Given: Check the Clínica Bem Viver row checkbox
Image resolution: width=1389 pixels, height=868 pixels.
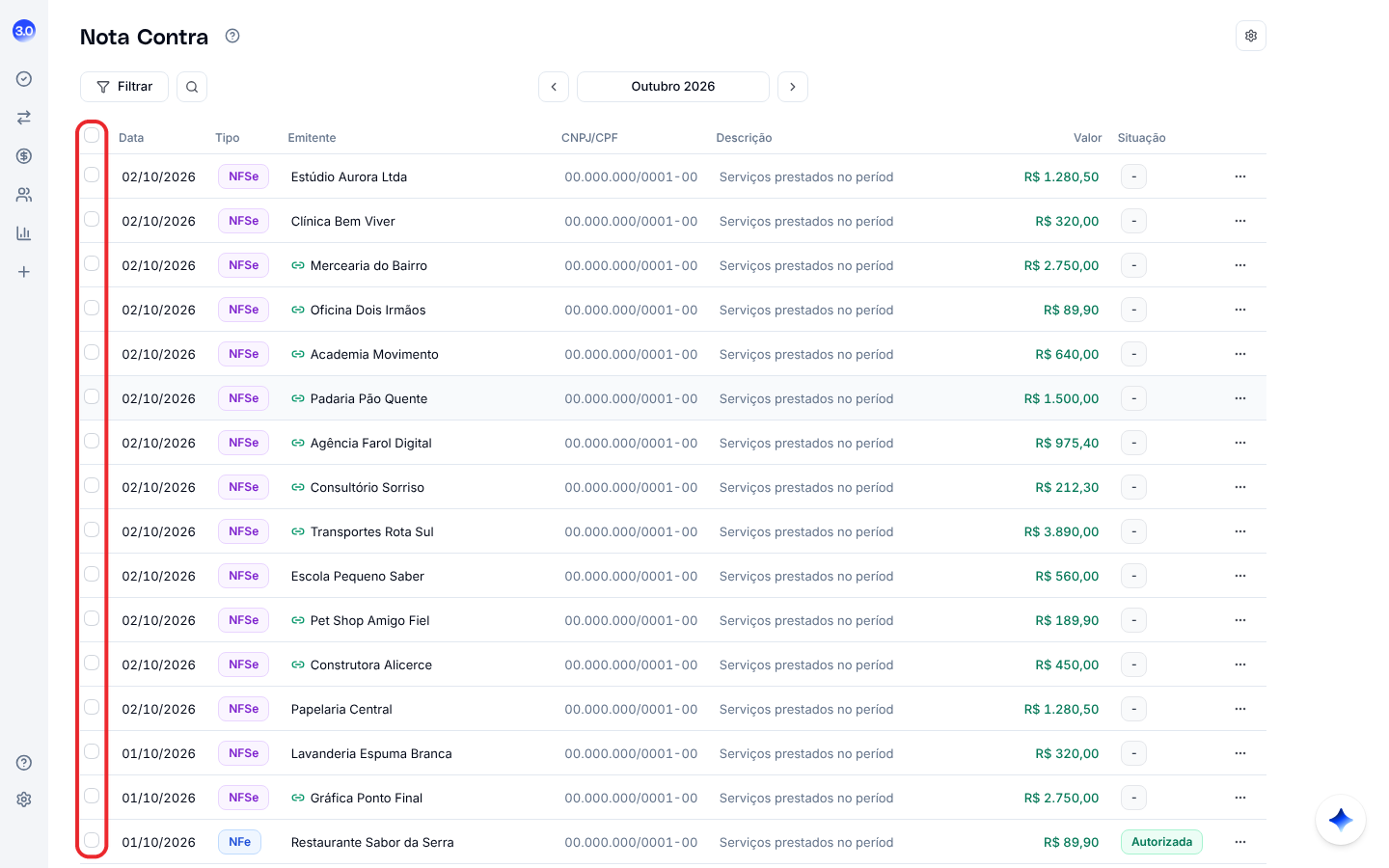Looking at the screenshot, I should [92, 219].
